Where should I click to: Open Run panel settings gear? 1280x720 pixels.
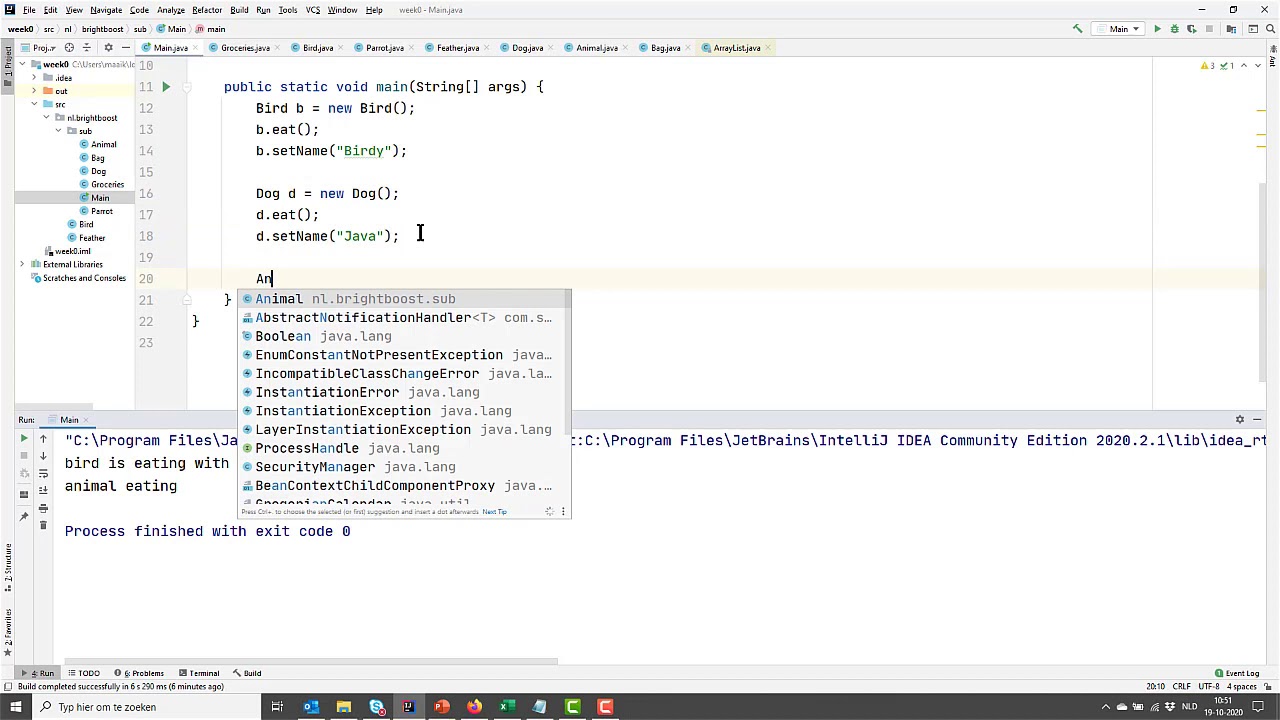pos(1240,420)
